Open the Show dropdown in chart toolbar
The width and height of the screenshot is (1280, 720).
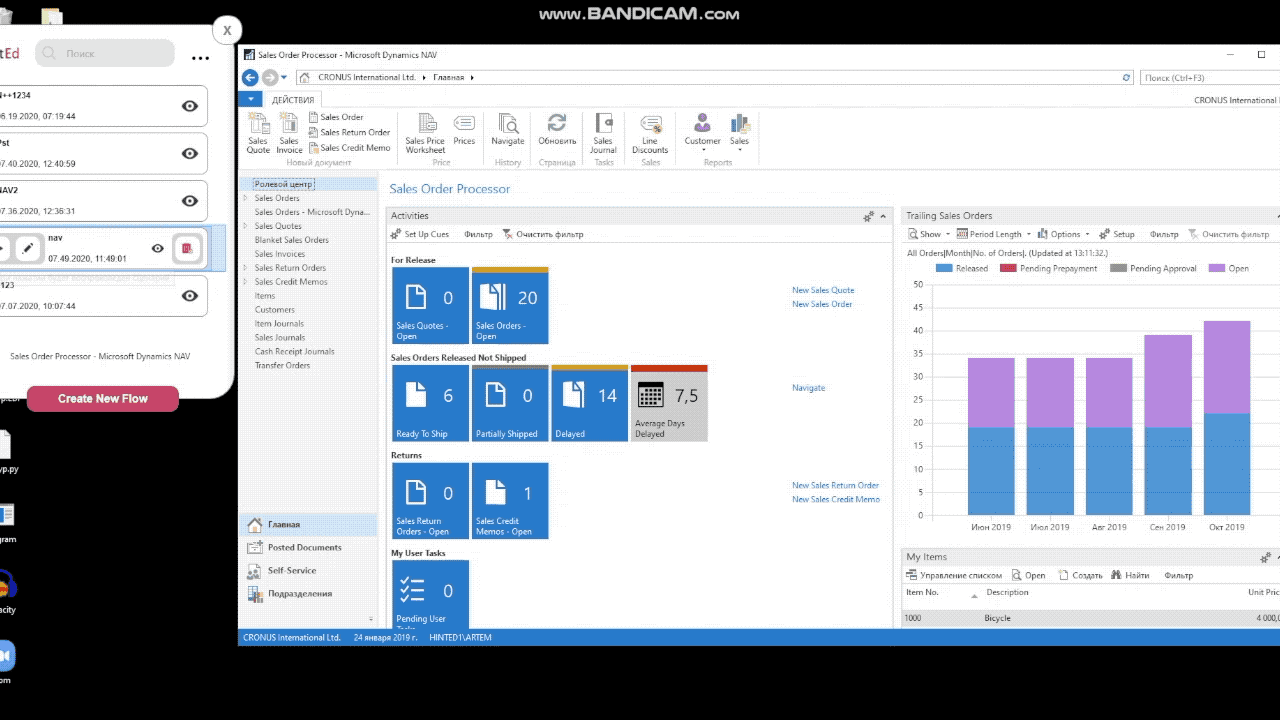point(928,234)
